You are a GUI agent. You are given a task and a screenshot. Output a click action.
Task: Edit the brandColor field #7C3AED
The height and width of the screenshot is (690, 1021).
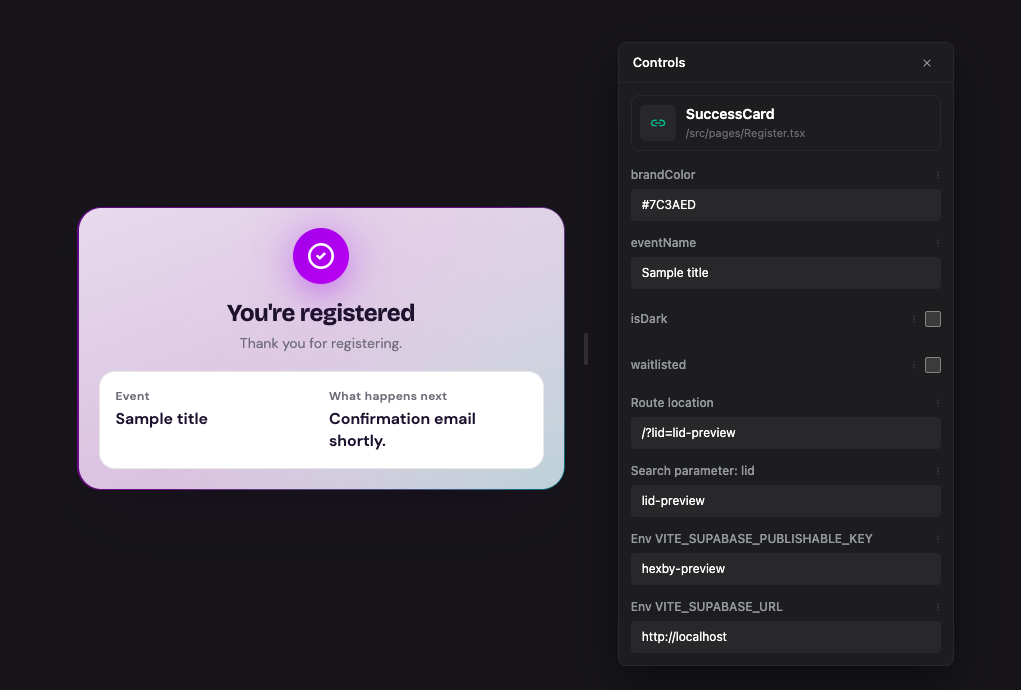pyautogui.click(x=785, y=205)
